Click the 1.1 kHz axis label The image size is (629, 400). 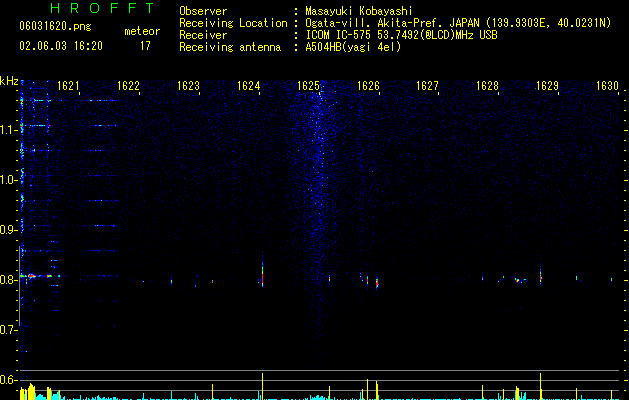click(x=8, y=130)
